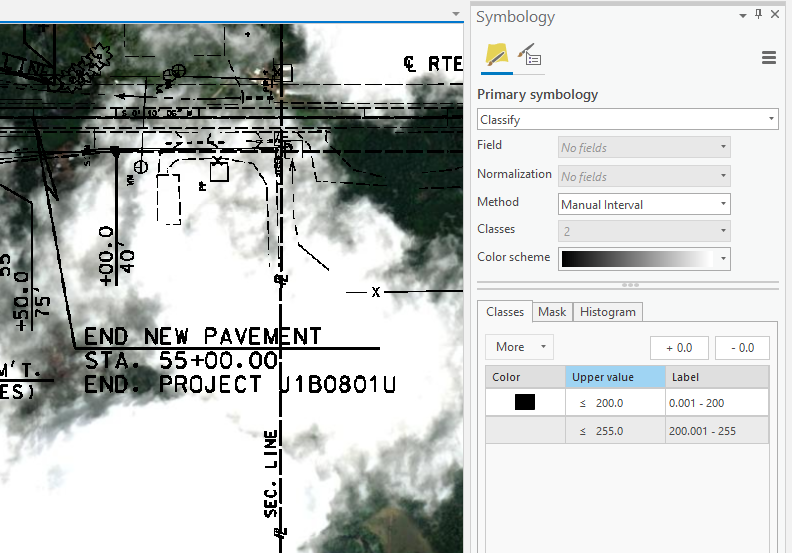Open the Classes count dropdown
The height and width of the screenshot is (553, 792).
pos(644,231)
